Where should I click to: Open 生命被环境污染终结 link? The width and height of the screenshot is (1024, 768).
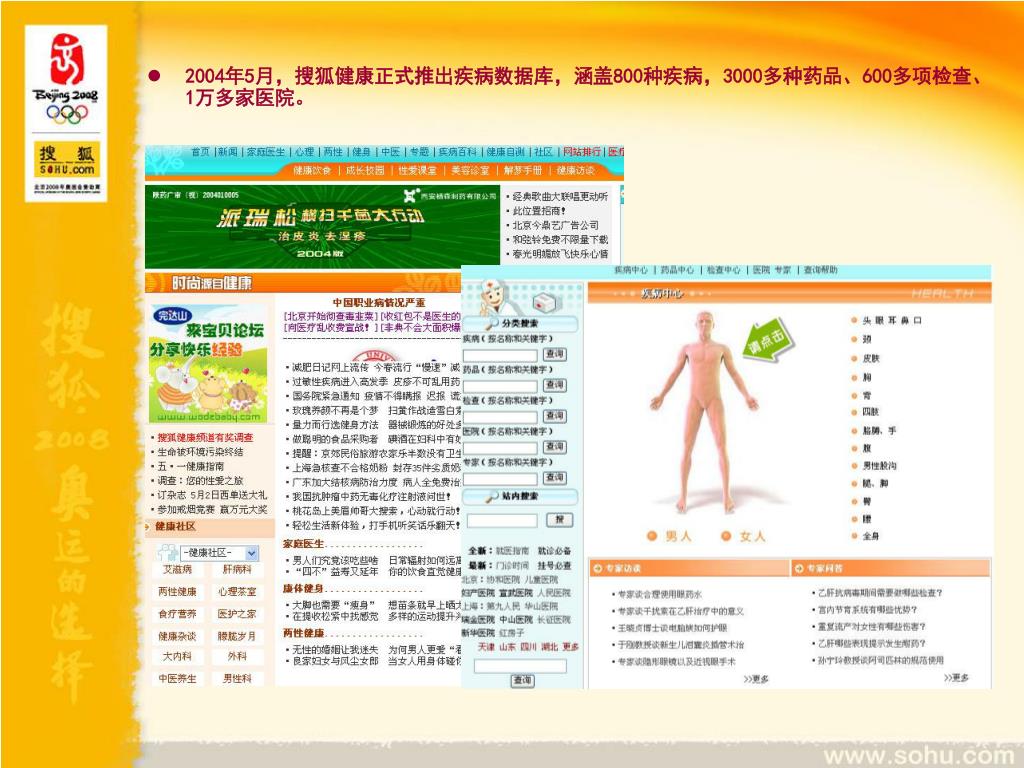[200, 452]
